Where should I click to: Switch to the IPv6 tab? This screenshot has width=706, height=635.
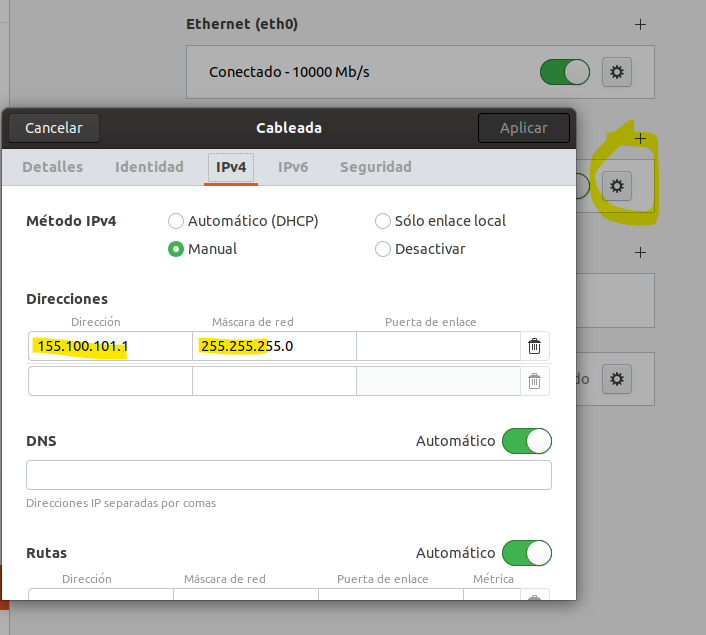tap(292, 167)
